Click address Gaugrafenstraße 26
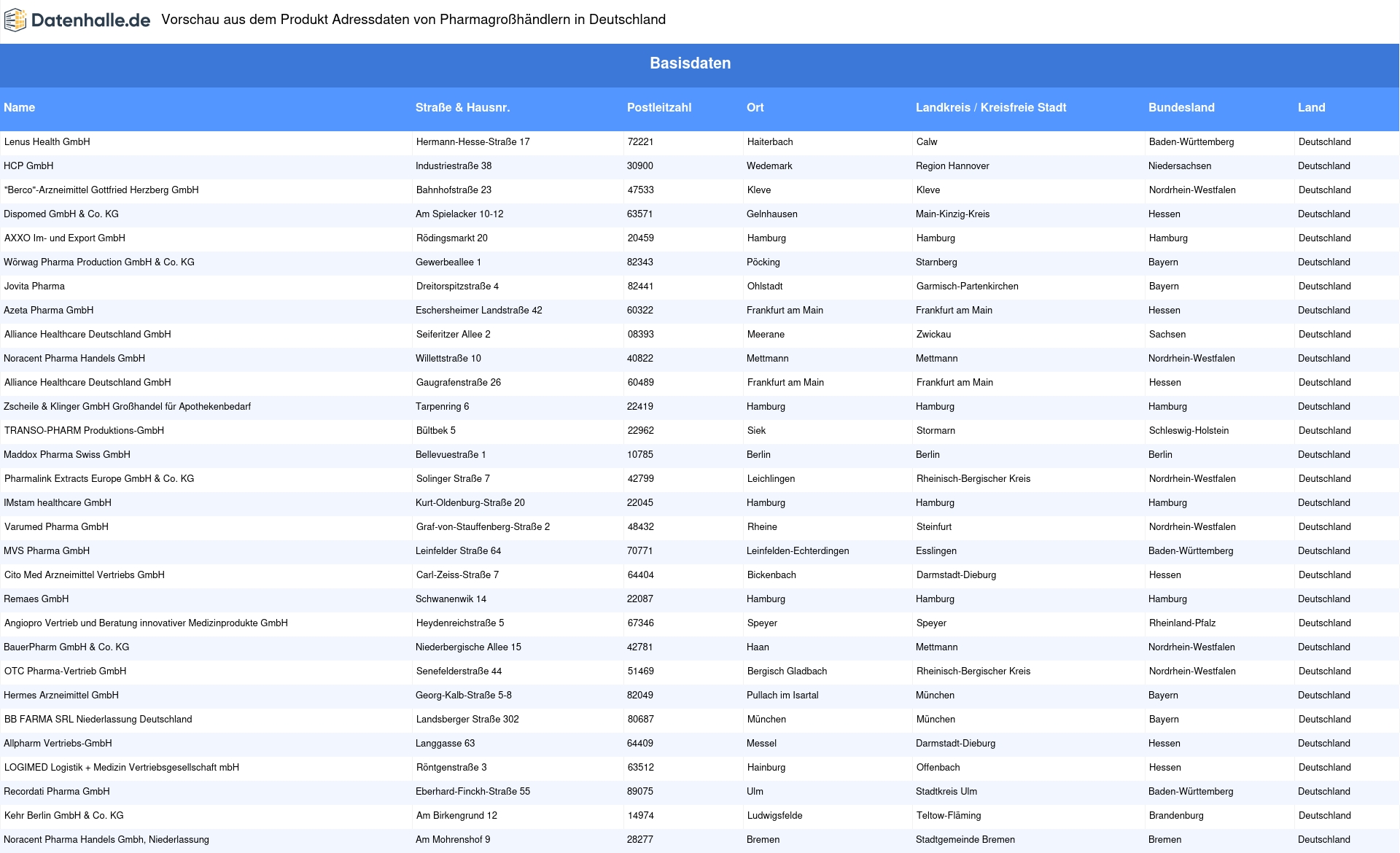 click(x=459, y=382)
